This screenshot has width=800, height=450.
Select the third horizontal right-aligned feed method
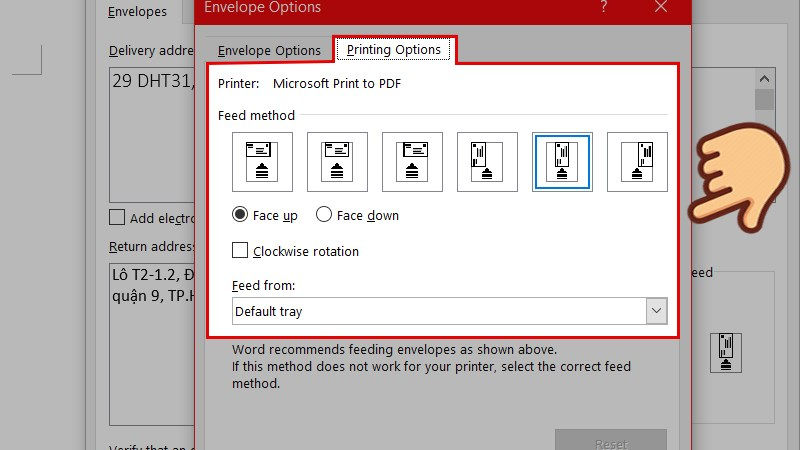tap(412, 162)
